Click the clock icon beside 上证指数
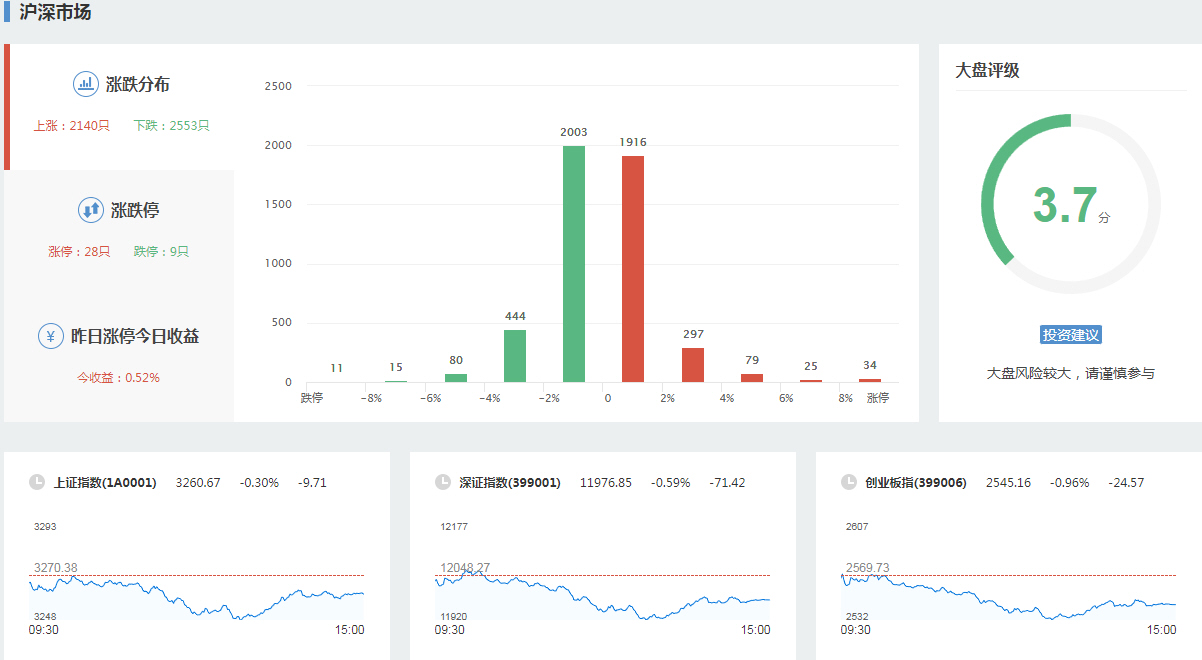The height and width of the screenshot is (660, 1202). pos(37,482)
